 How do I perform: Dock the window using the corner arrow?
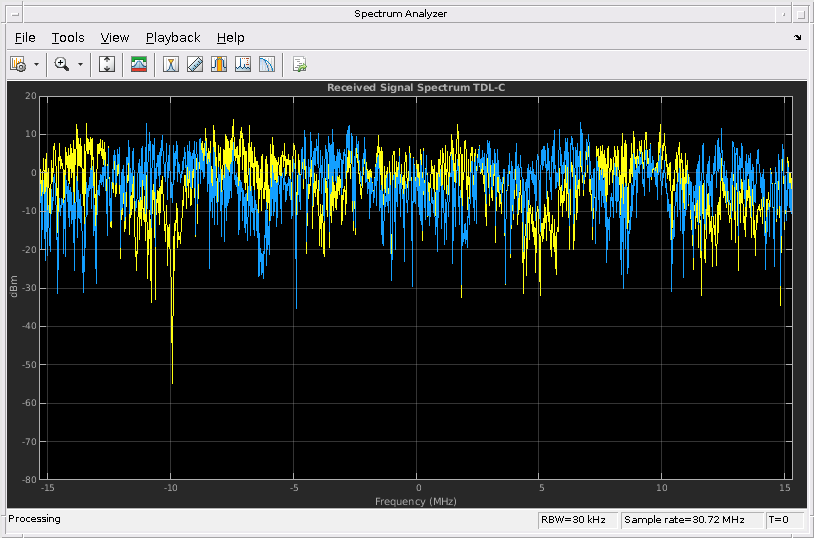[797, 38]
